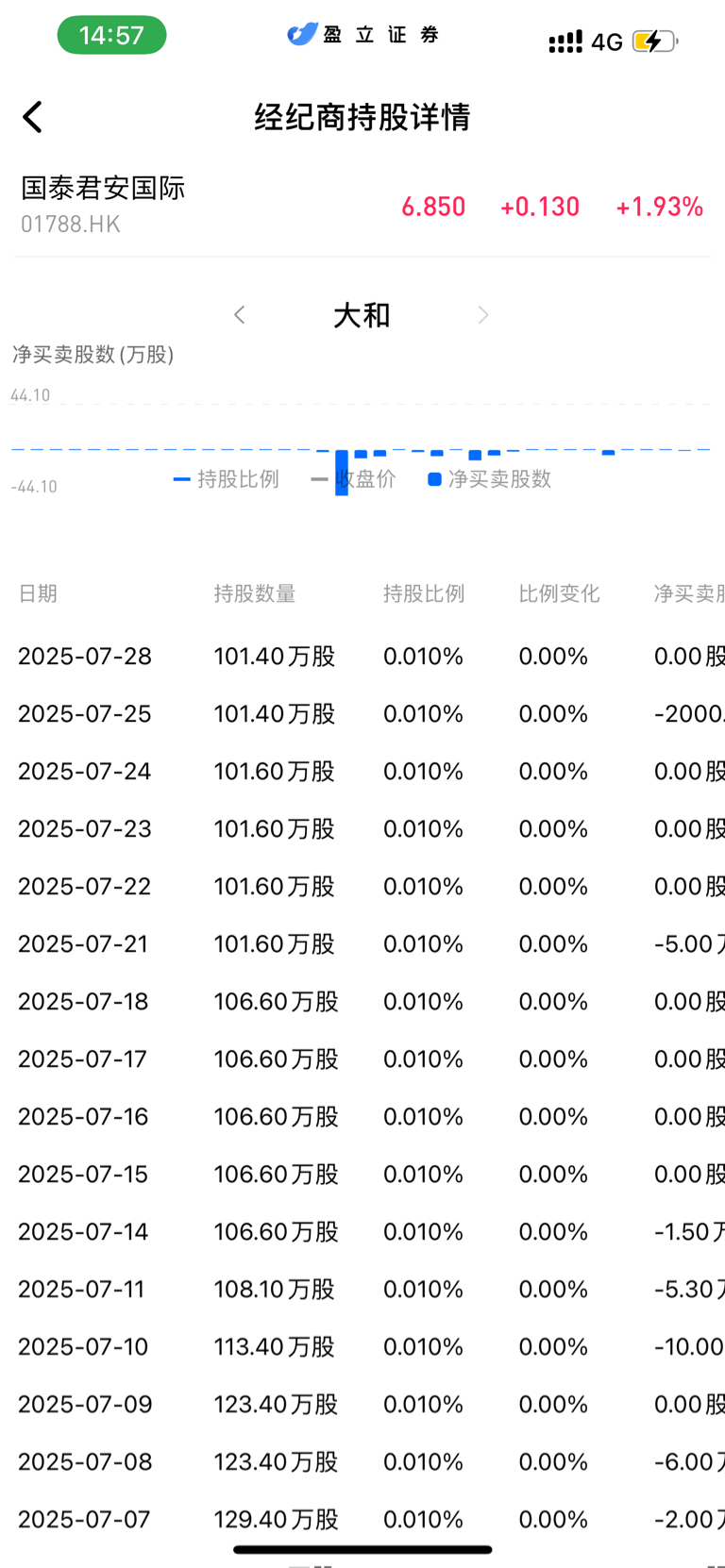Tap the -44.10 axis label on chart
The image size is (725, 1568).
tap(34, 487)
